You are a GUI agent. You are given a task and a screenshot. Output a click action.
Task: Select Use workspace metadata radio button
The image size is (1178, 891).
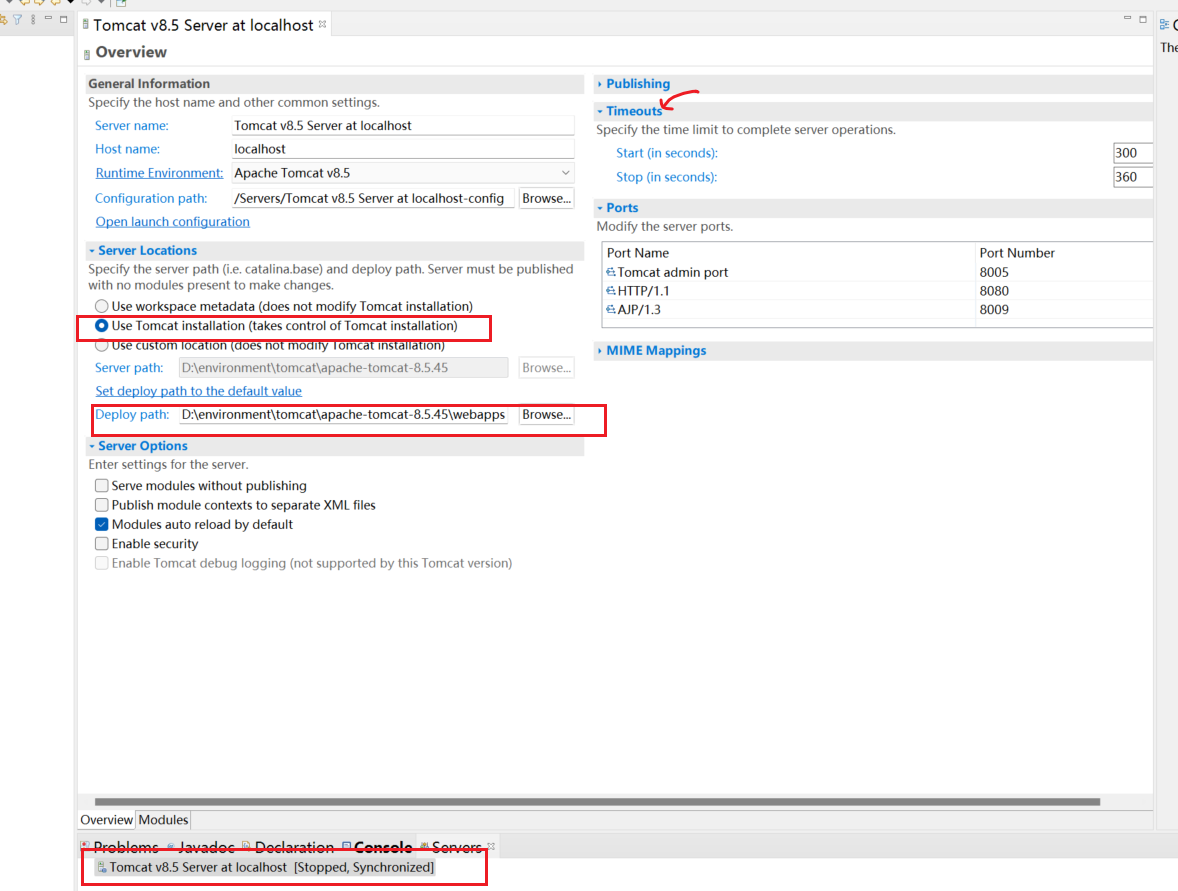point(101,307)
